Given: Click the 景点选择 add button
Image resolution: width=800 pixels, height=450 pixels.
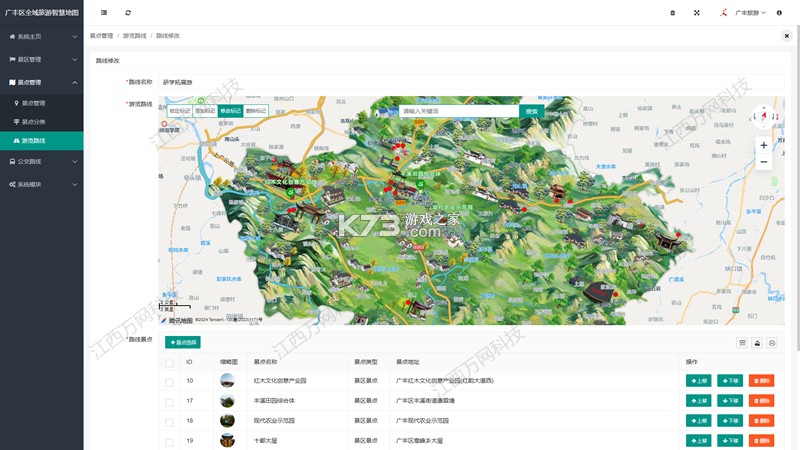Looking at the screenshot, I should click(x=183, y=342).
